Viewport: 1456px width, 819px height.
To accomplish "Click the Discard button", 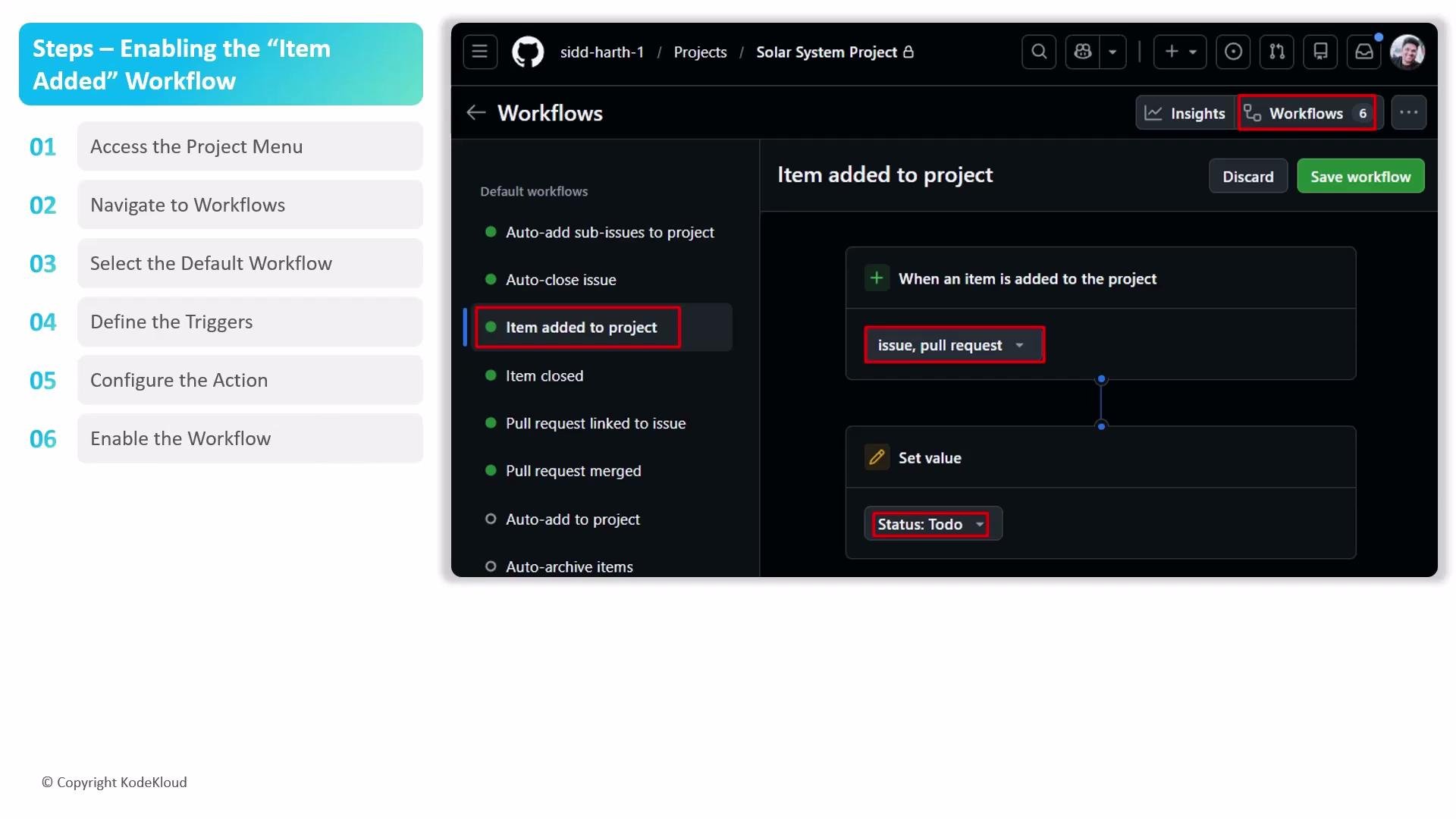I will click(1248, 177).
